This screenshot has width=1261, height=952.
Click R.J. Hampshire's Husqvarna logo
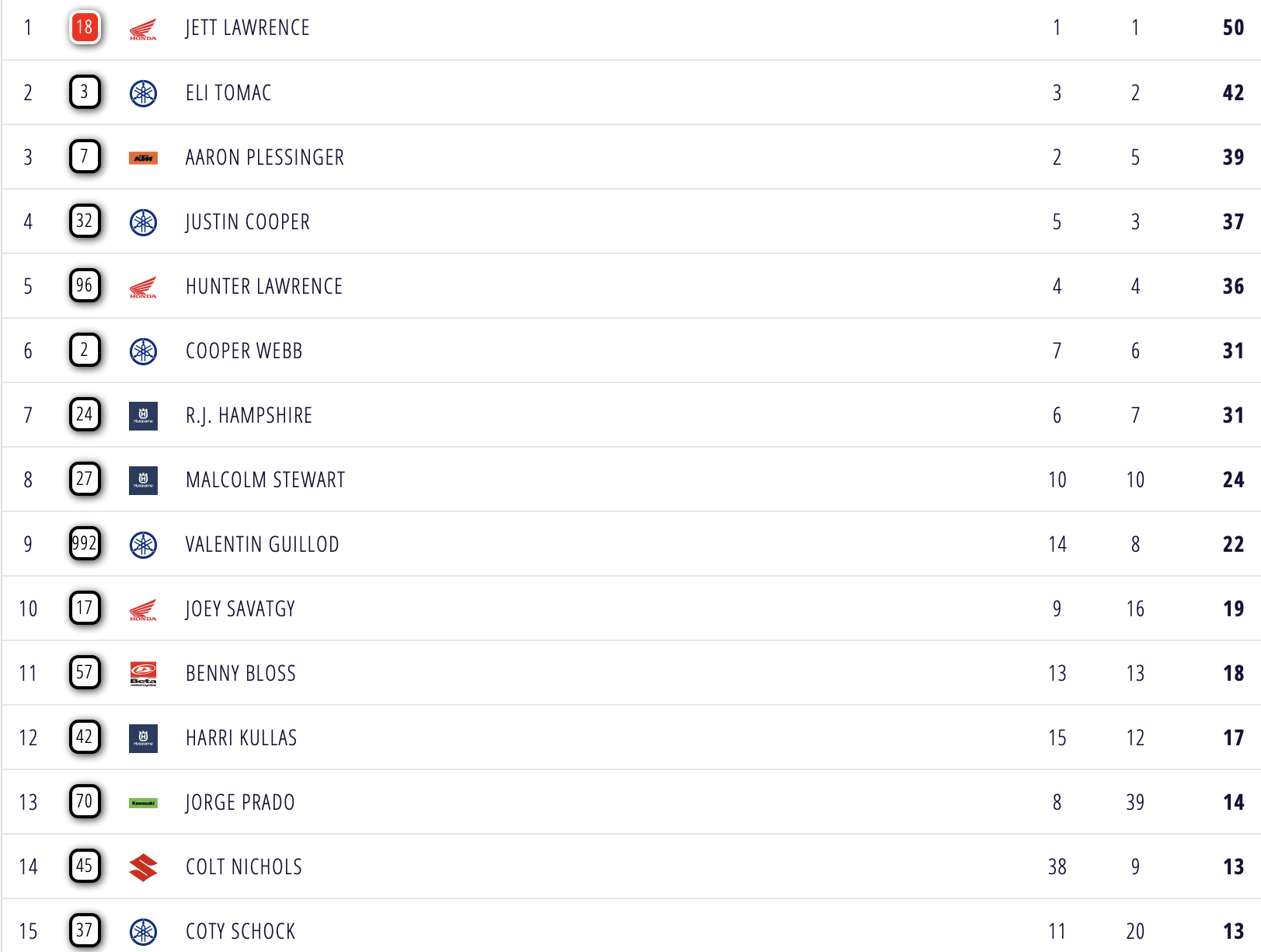143,416
